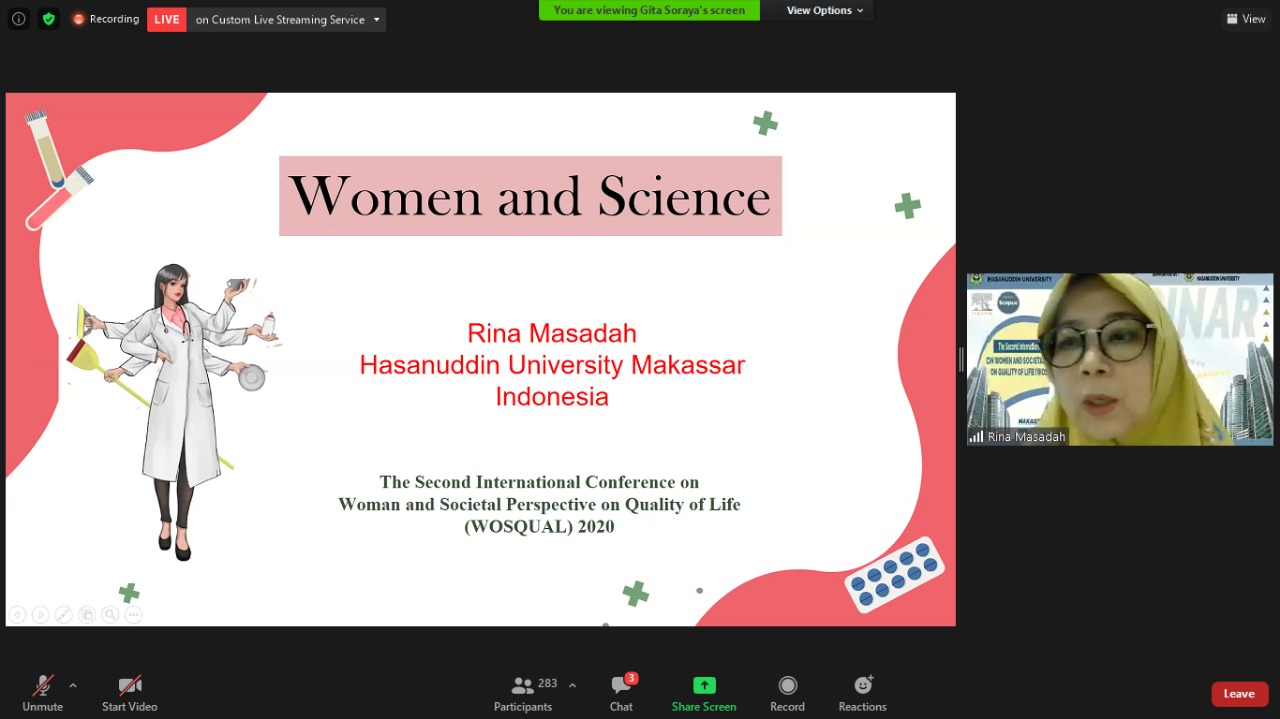
Task: Start Video with the camera button
Action: click(x=130, y=693)
